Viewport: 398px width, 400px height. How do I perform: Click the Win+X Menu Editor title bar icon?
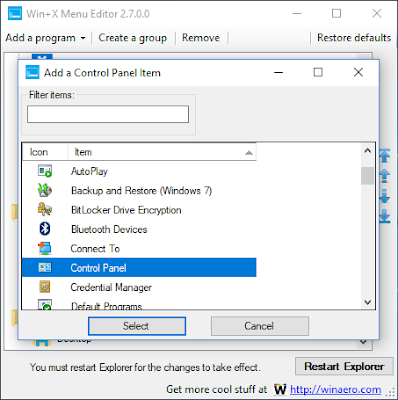click(15, 14)
